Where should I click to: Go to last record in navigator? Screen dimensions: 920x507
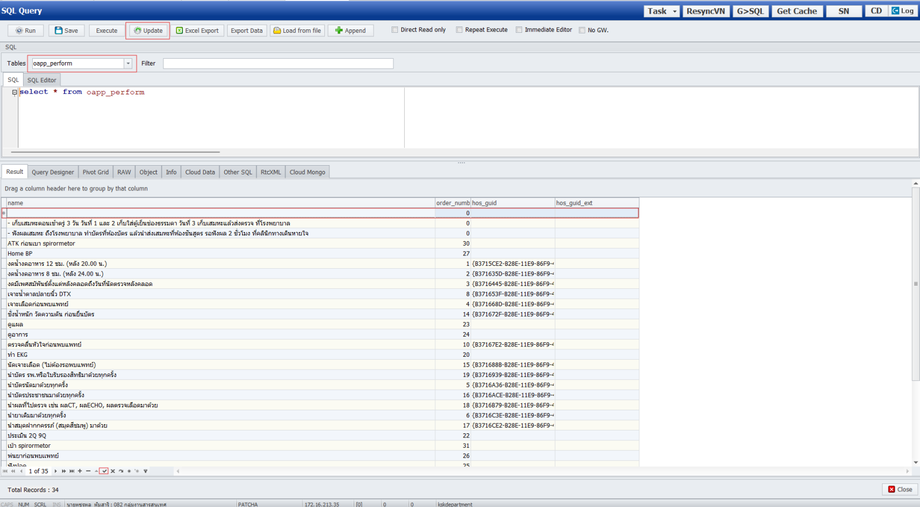point(72,471)
